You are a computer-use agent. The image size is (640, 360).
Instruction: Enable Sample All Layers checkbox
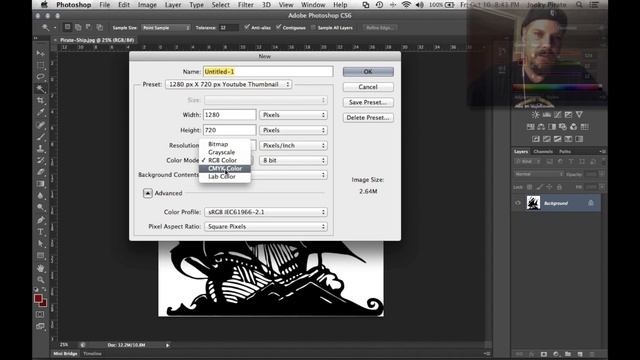tap(313, 27)
